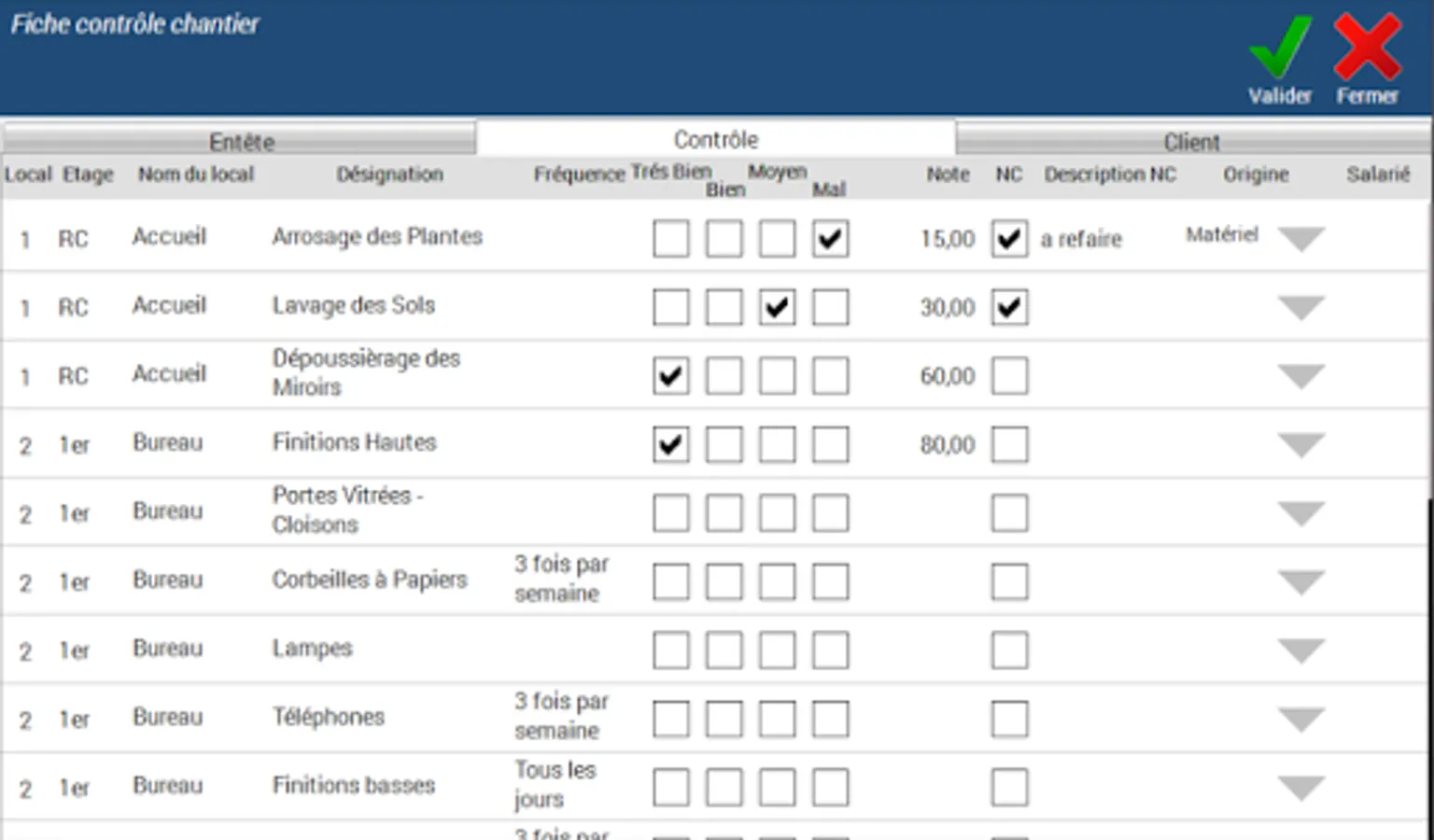
Task: Click the Description NC column header
Action: 1110,175
